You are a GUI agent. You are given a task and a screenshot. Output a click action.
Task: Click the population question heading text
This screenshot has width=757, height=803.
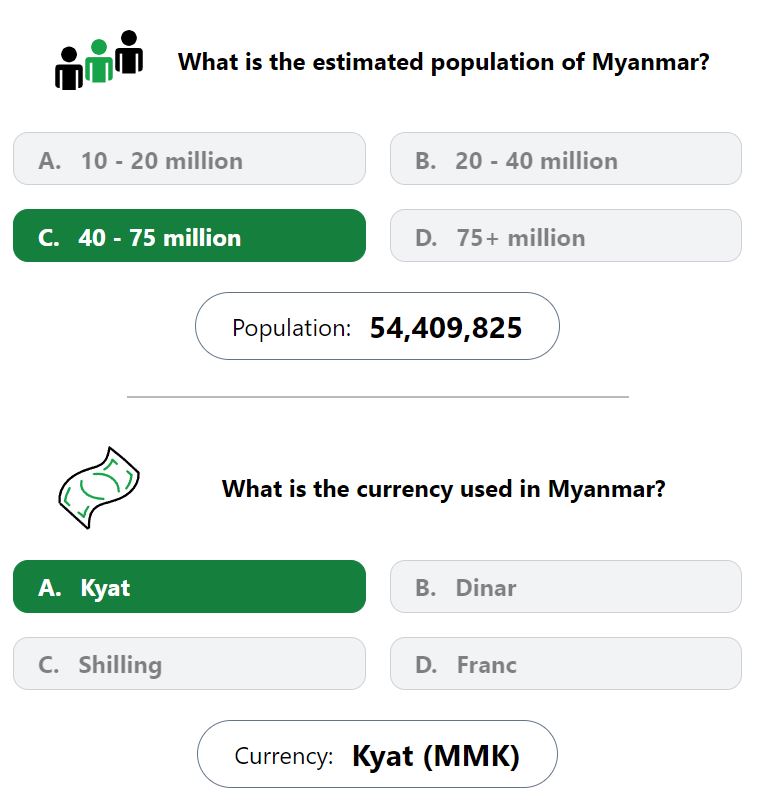pyautogui.click(x=444, y=62)
